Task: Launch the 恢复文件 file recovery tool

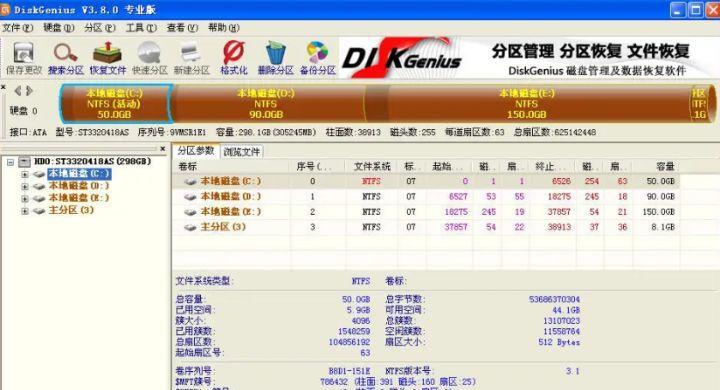Action: (107, 58)
